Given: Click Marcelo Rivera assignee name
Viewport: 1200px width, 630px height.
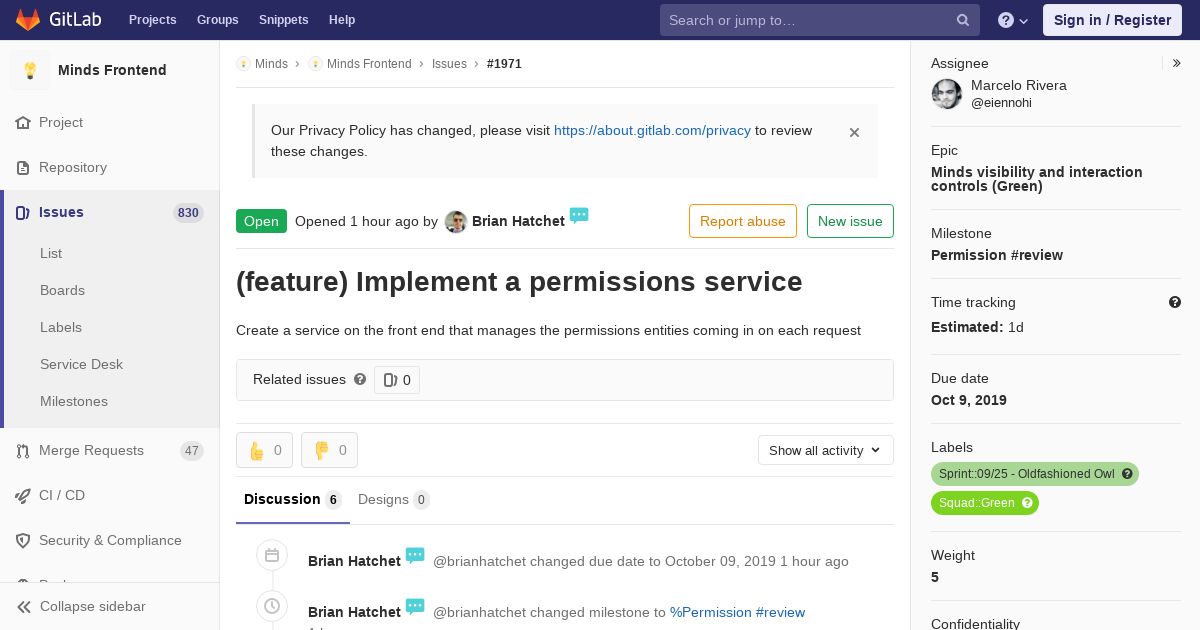Looking at the screenshot, I should (1019, 85).
